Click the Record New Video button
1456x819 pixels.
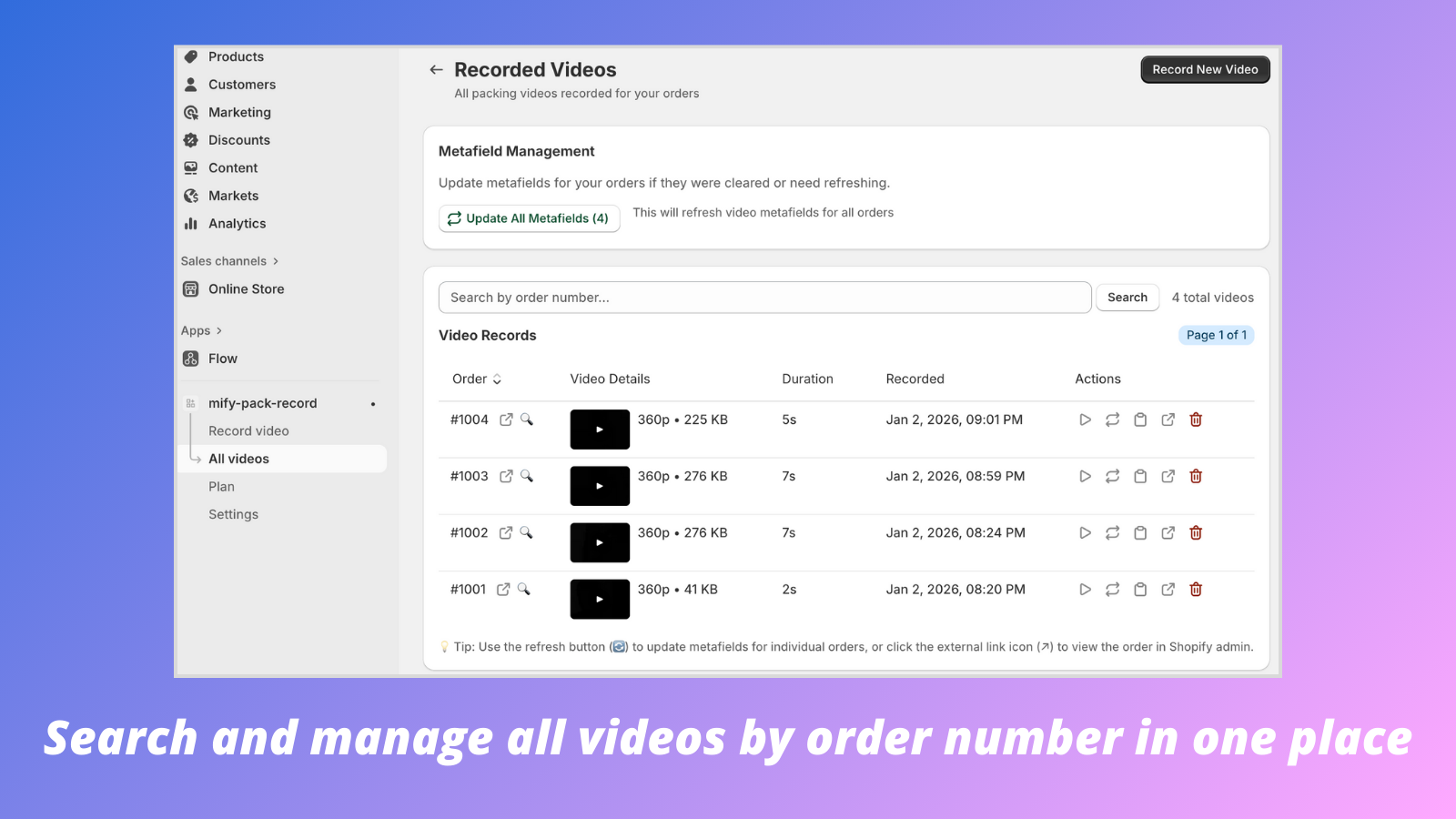point(1205,69)
